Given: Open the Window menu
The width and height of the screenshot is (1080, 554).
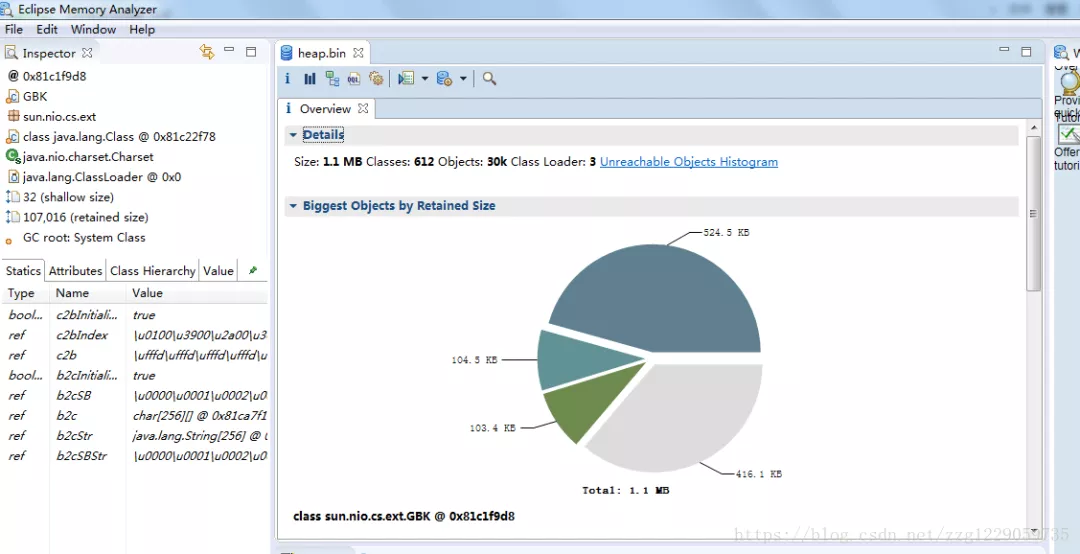Looking at the screenshot, I should [94, 30].
